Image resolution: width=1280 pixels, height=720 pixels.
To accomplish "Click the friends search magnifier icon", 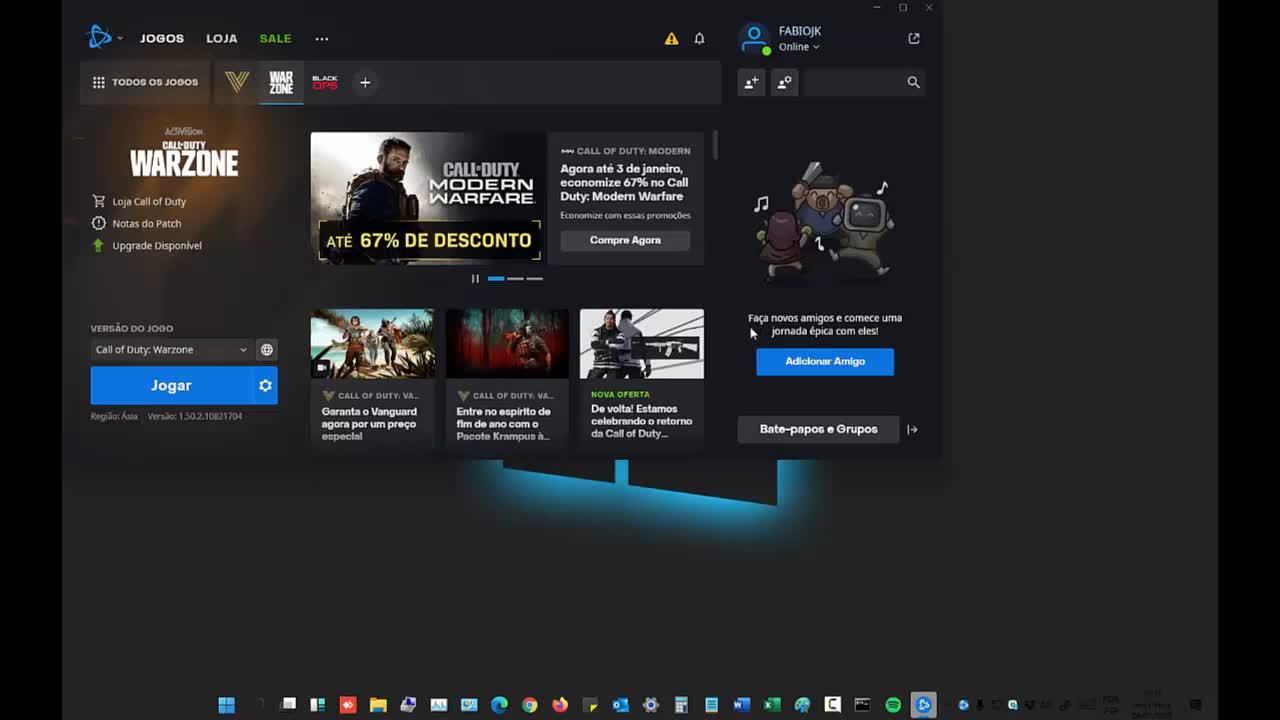I will click(x=913, y=82).
